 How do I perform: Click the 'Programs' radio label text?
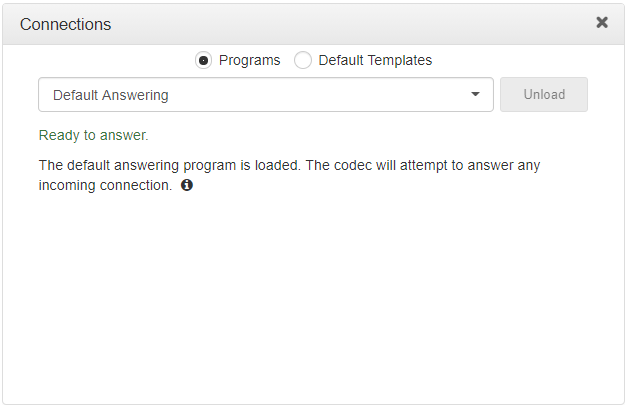pos(249,60)
